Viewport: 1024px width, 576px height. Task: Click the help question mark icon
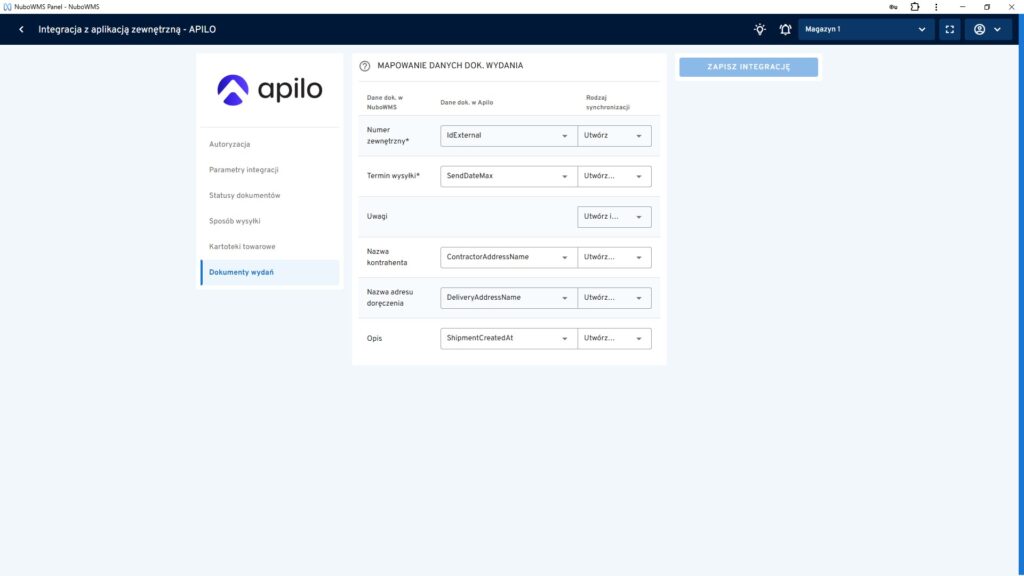365,66
